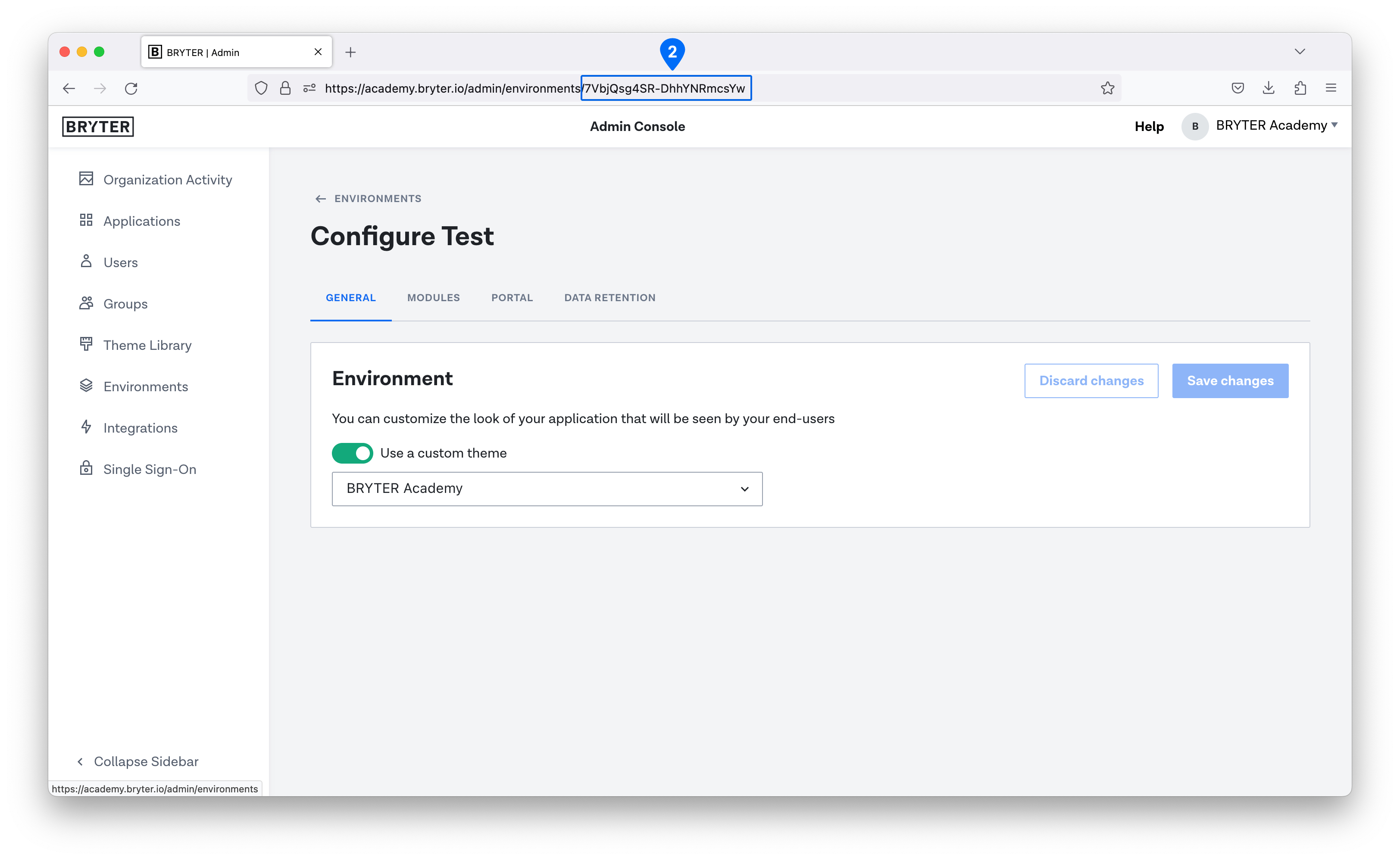Click the Discard changes button
Image resolution: width=1400 pixels, height=860 pixels.
click(1091, 380)
